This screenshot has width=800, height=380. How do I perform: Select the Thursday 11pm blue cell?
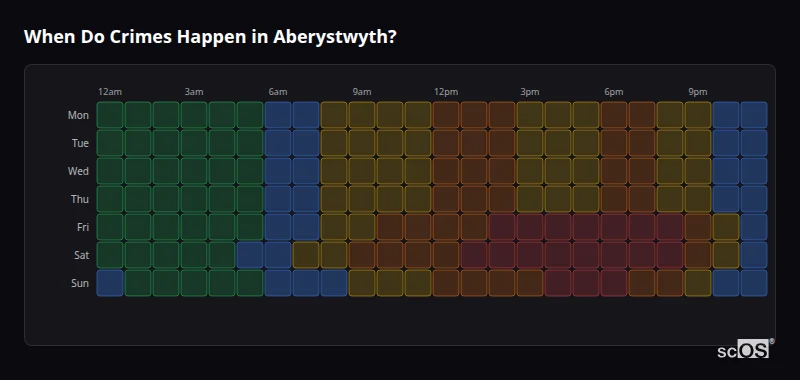pyautogui.click(x=754, y=199)
